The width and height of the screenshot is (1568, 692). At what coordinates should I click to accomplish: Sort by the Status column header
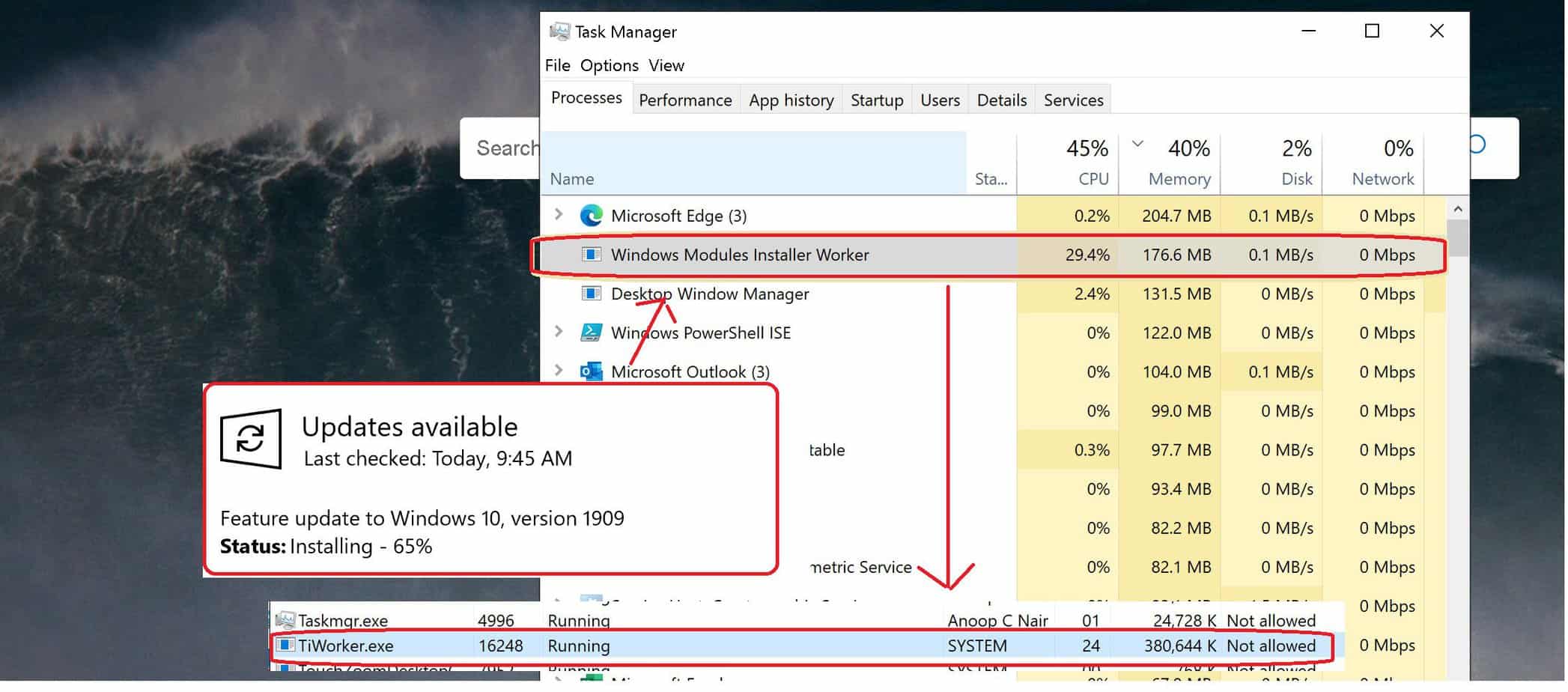(991, 163)
